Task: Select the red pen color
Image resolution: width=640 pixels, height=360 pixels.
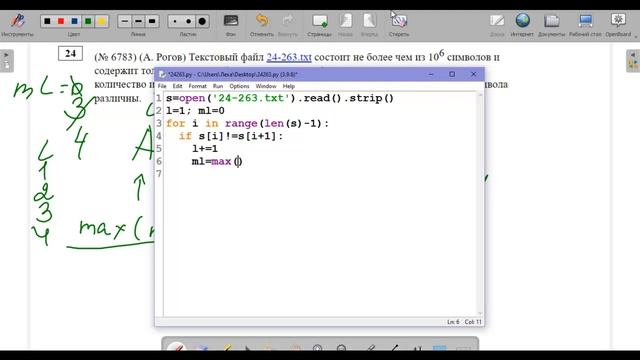Action: tap(61, 21)
